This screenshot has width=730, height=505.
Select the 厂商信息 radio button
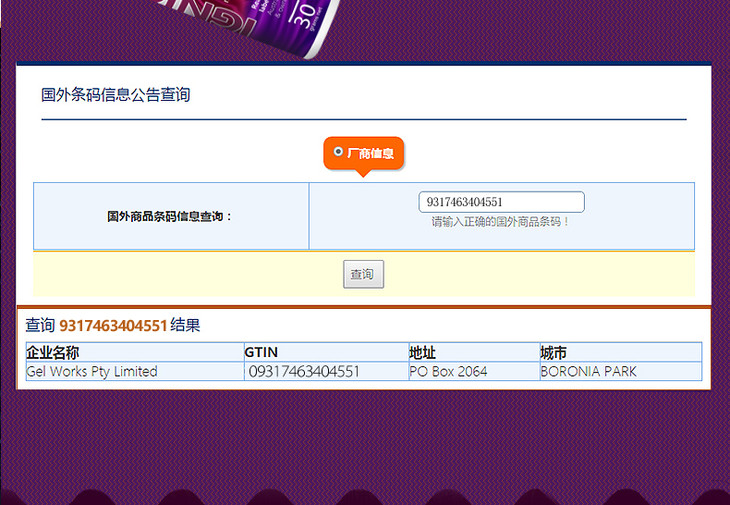338,152
